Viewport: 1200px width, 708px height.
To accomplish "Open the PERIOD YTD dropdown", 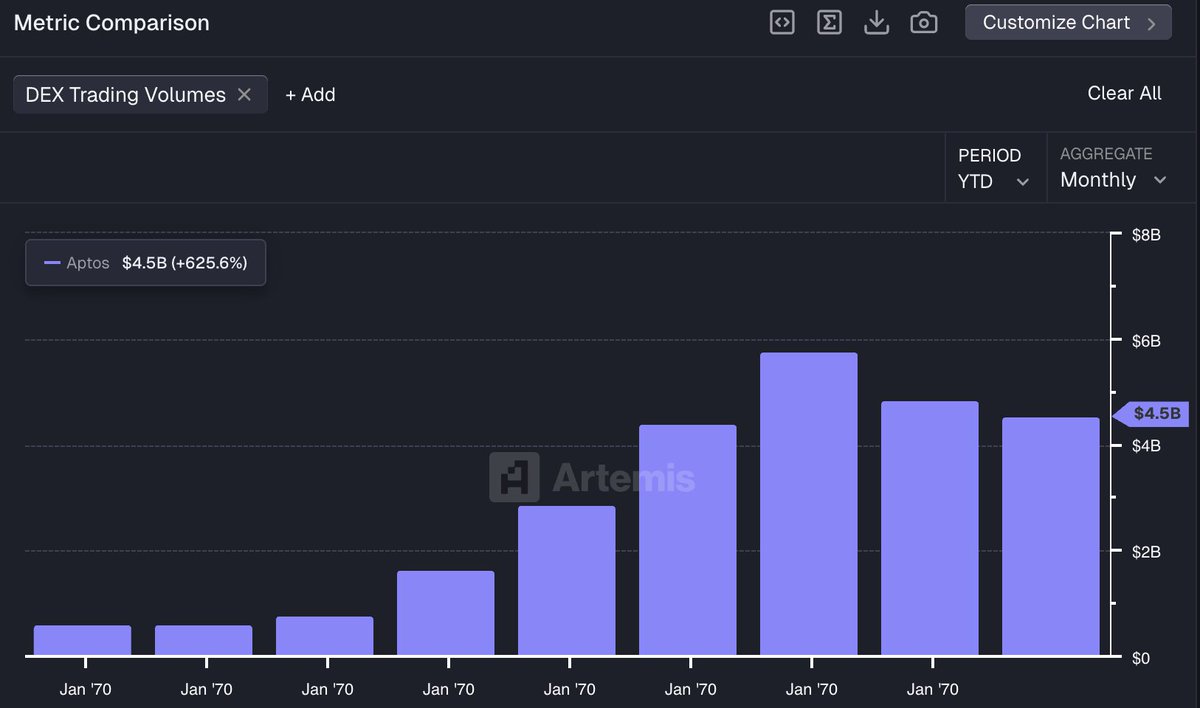I will pyautogui.click(x=994, y=168).
